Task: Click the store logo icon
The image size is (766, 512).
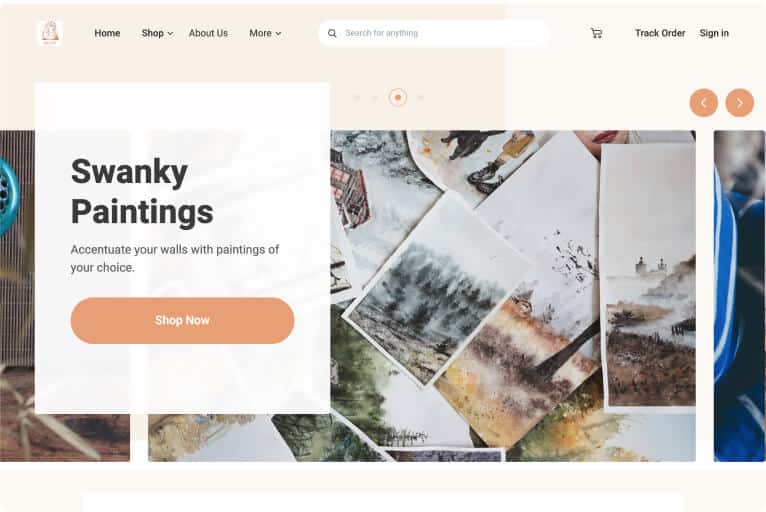Action: [50, 33]
